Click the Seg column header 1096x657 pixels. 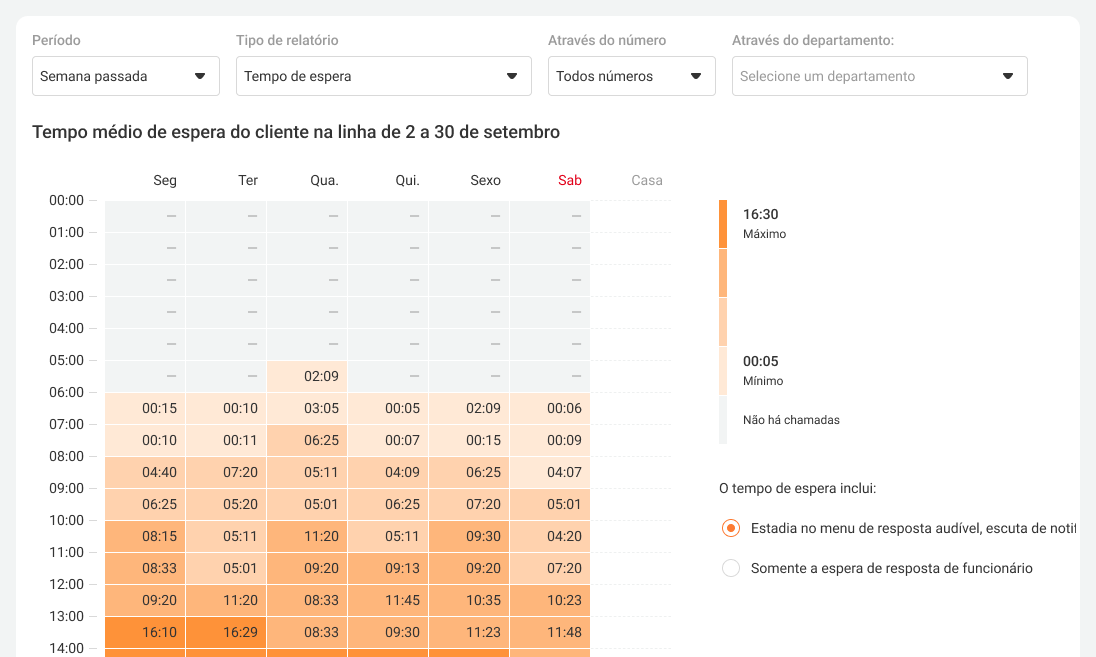tap(165, 181)
